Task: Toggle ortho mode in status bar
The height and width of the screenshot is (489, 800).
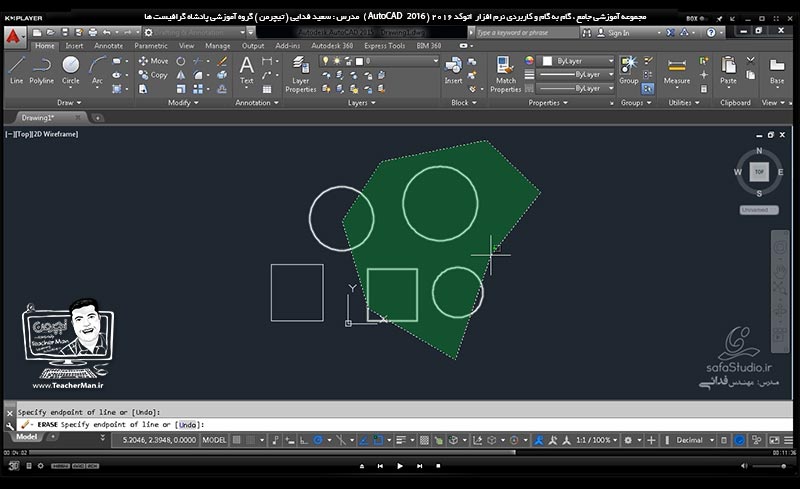Action: tap(304, 440)
